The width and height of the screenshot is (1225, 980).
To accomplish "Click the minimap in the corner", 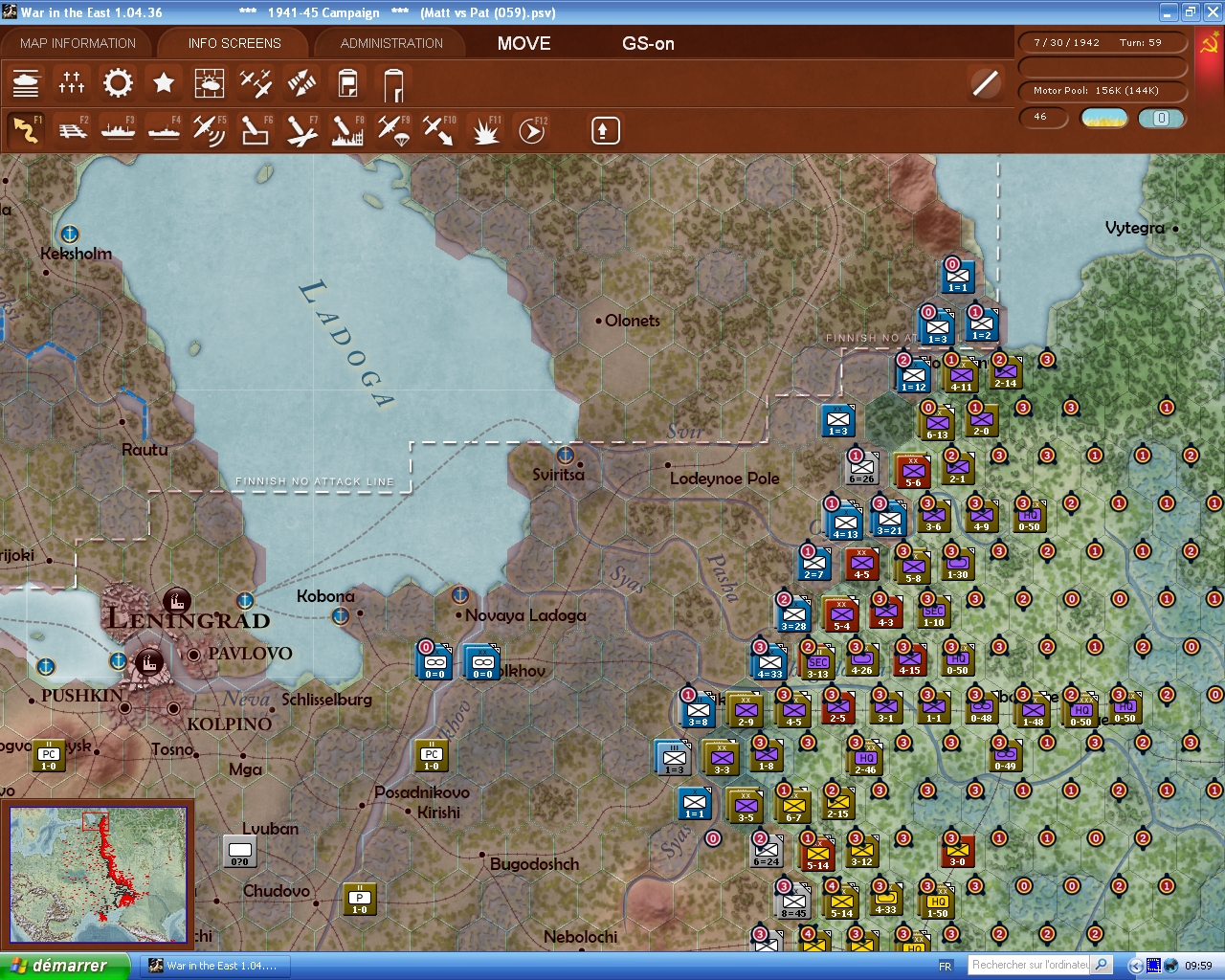I will [x=98, y=875].
